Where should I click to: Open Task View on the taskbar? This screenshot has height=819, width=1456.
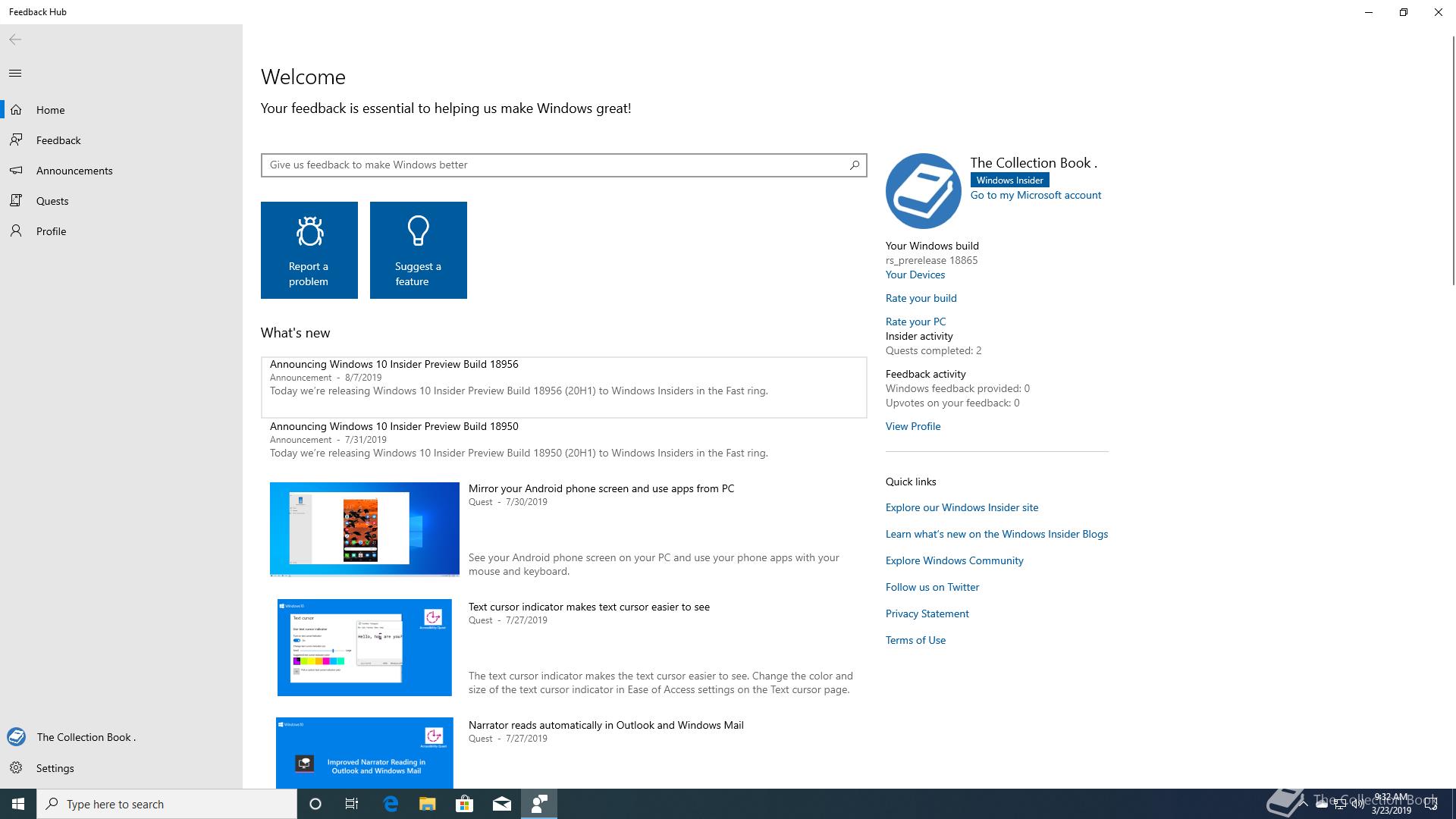[x=352, y=804]
